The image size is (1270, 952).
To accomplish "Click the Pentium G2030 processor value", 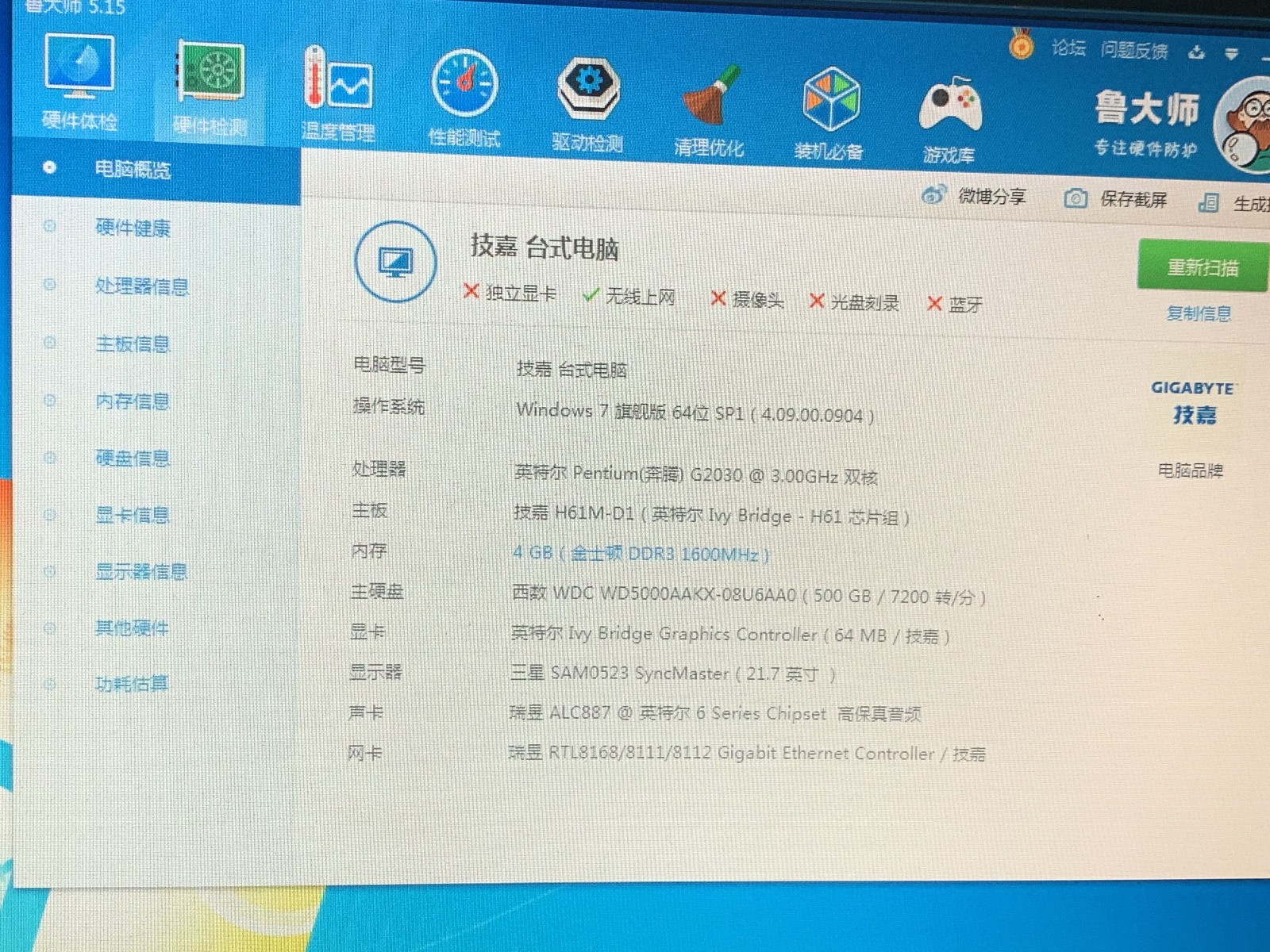I will point(695,475).
